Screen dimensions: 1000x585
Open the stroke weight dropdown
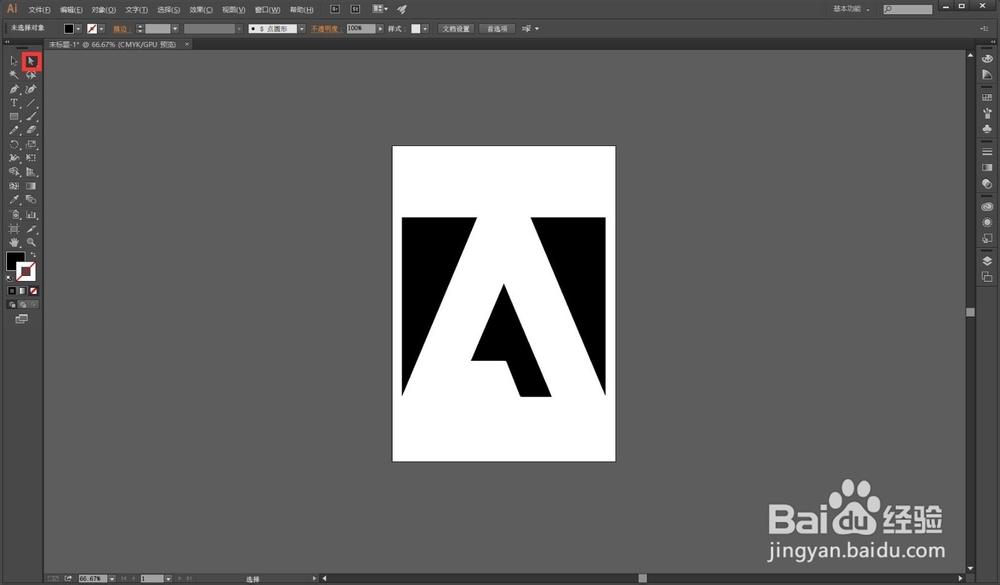175,29
